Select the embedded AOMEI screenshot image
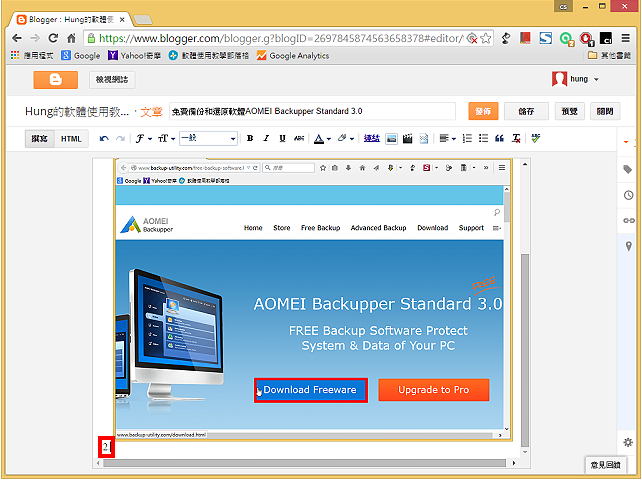The image size is (642, 482). click(x=313, y=299)
